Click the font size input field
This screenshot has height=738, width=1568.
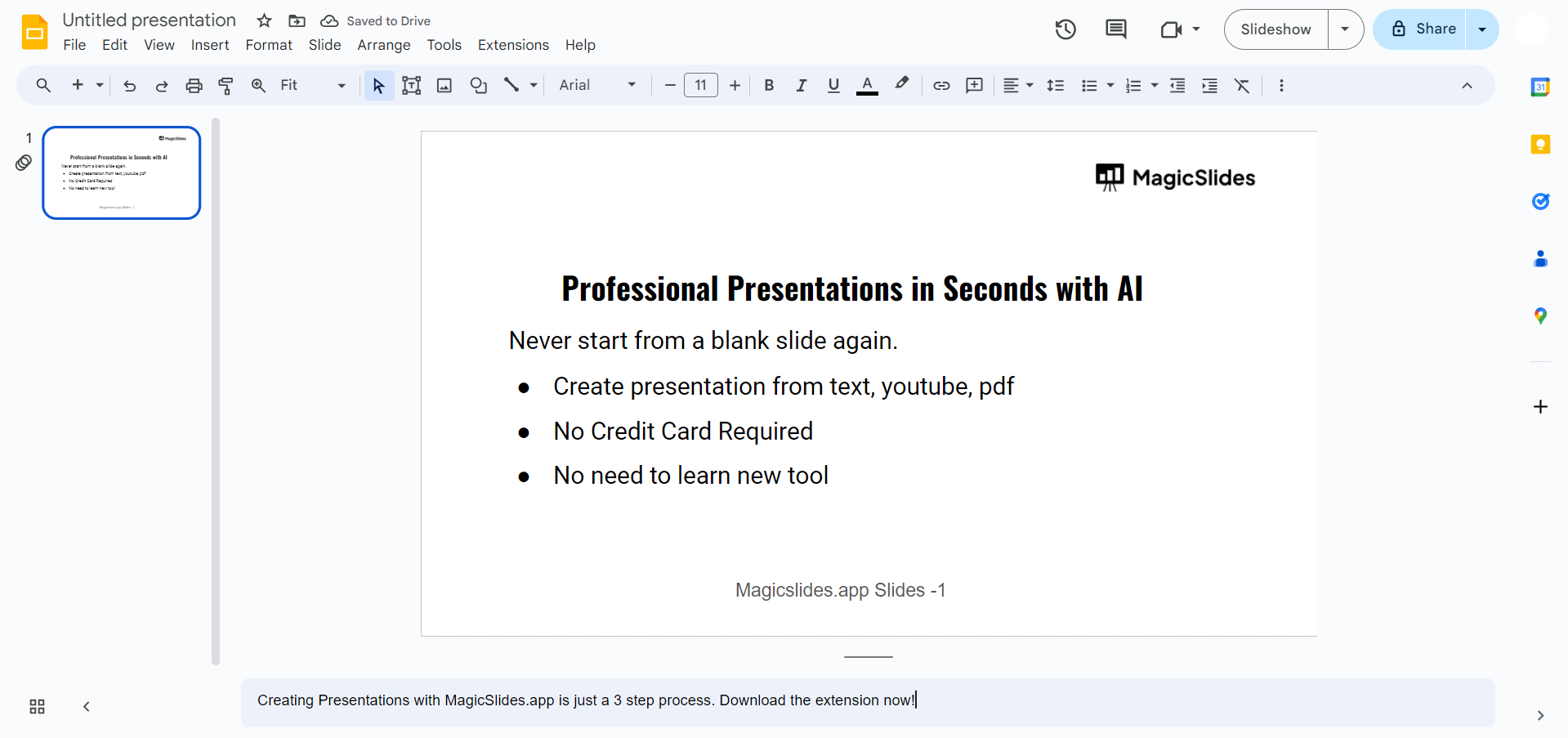[x=701, y=85]
